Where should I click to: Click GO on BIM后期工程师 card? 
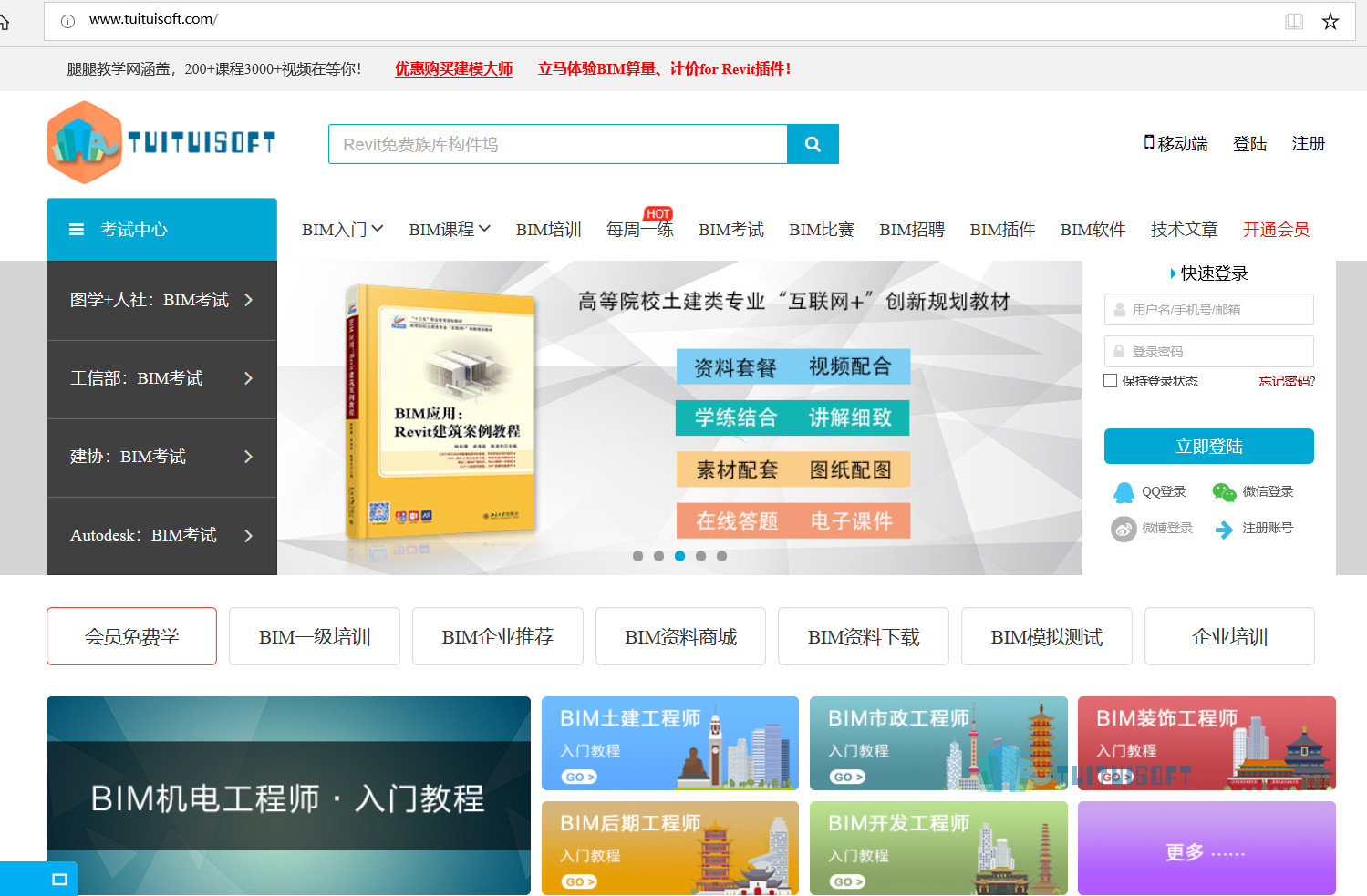click(579, 881)
